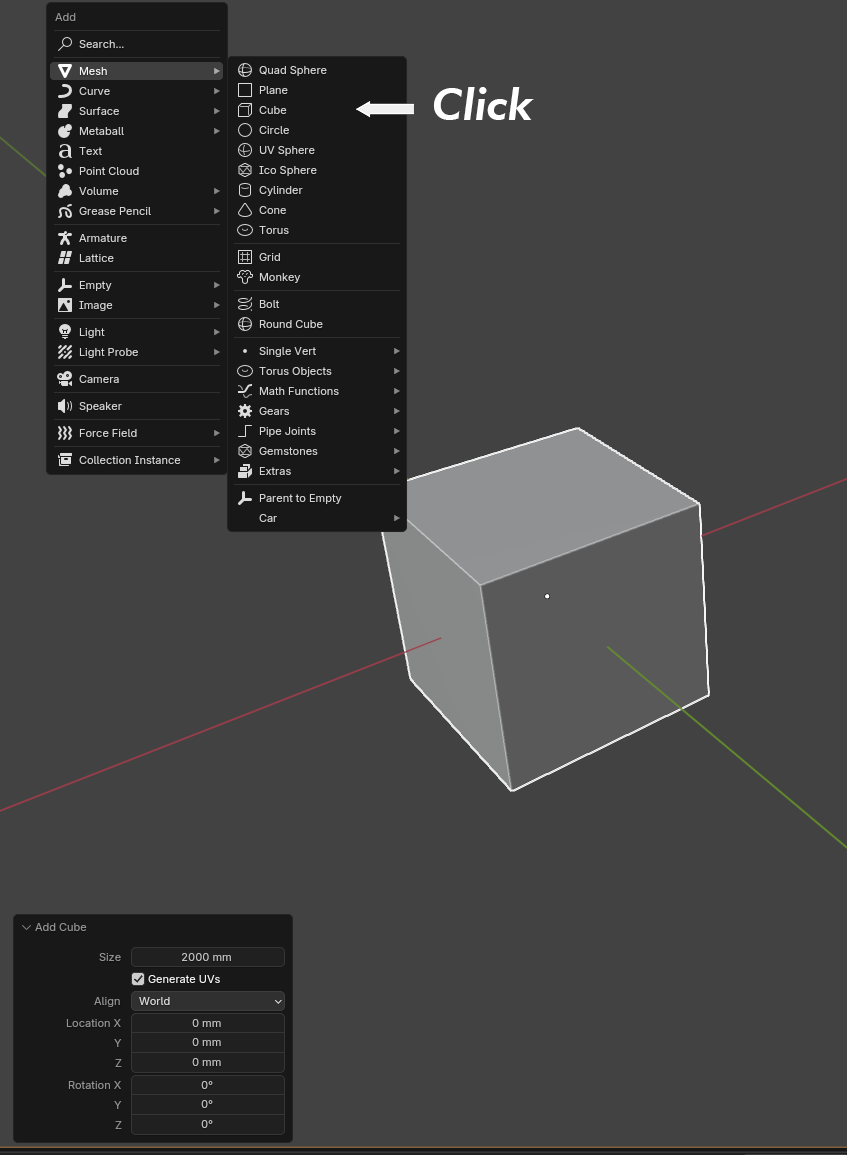Select the Metaball icon
Image resolution: width=847 pixels, height=1155 pixels.
[x=65, y=131]
